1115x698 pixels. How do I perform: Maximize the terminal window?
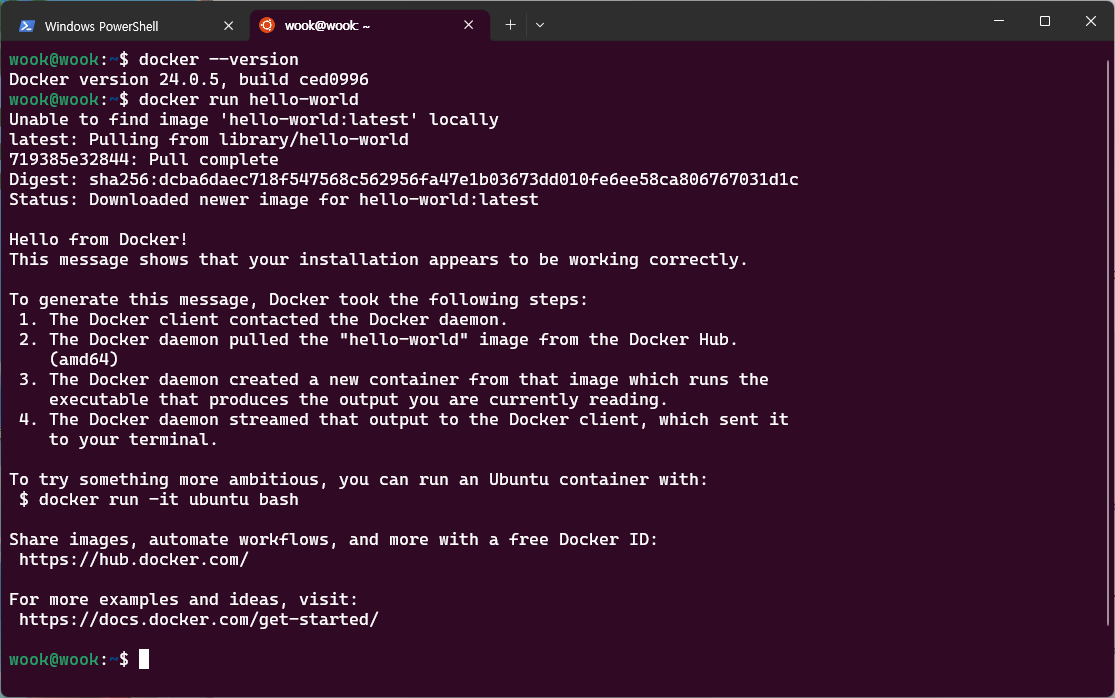point(1045,21)
